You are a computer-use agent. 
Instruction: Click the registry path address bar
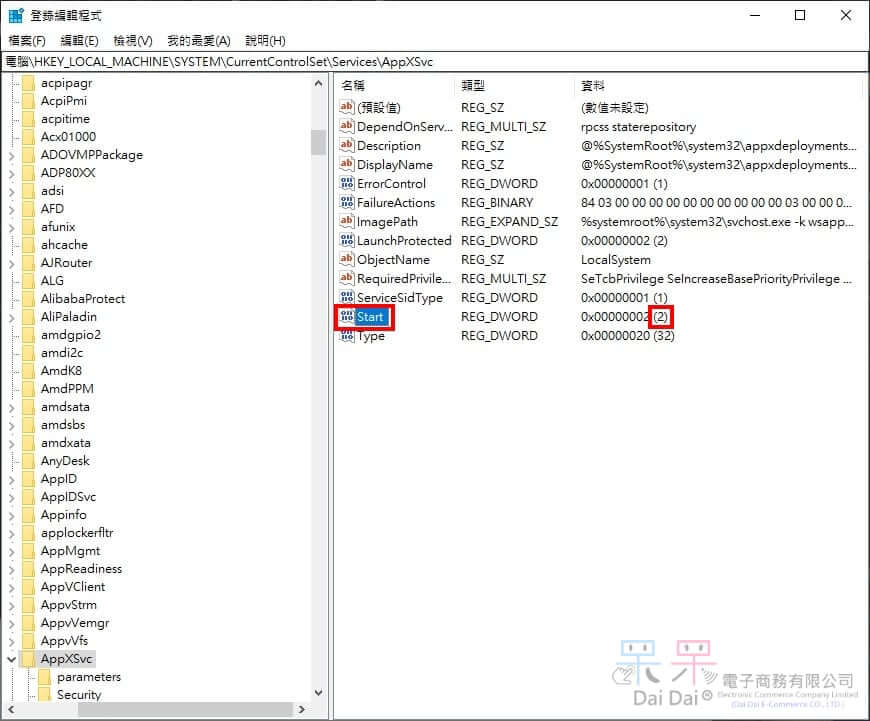point(434,62)
